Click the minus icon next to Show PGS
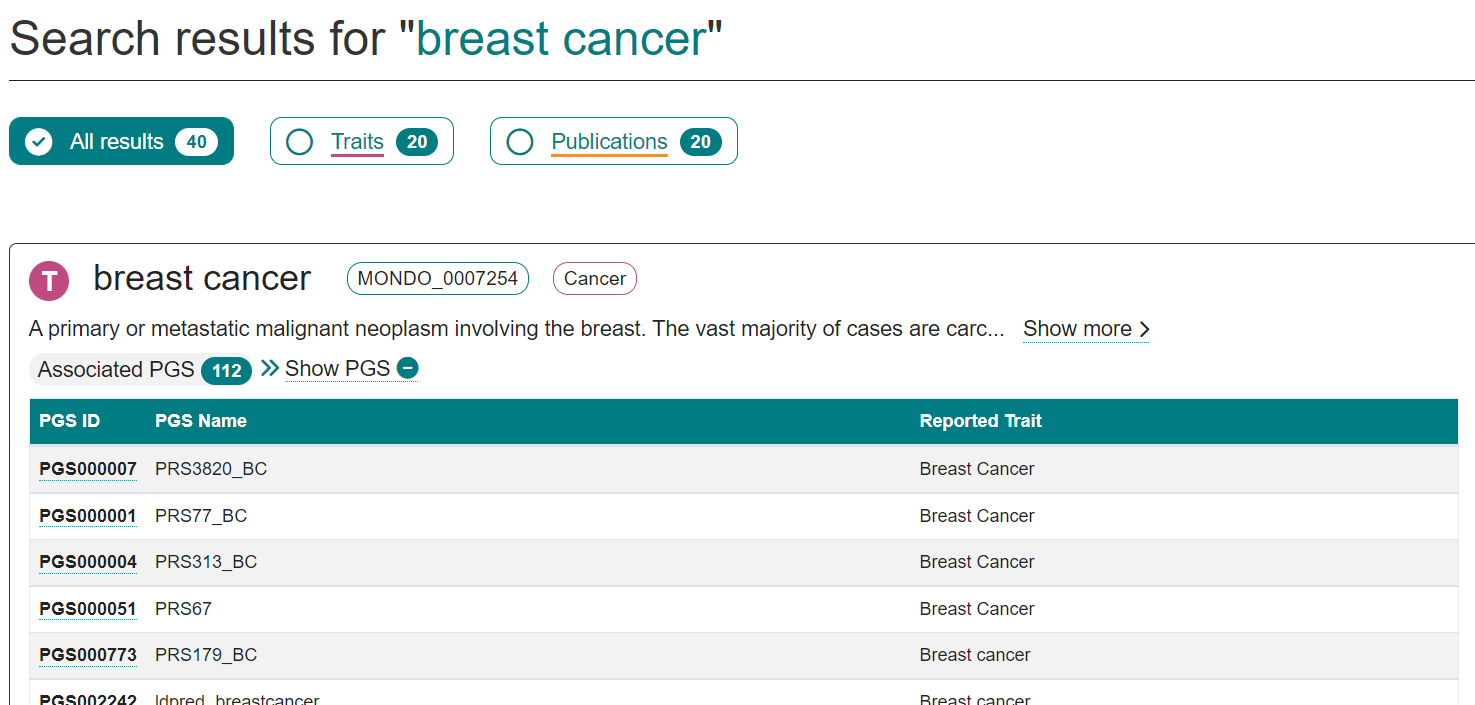Image resolution: width=1475 pixels, height=705 pixels. [x=408, y=368]
